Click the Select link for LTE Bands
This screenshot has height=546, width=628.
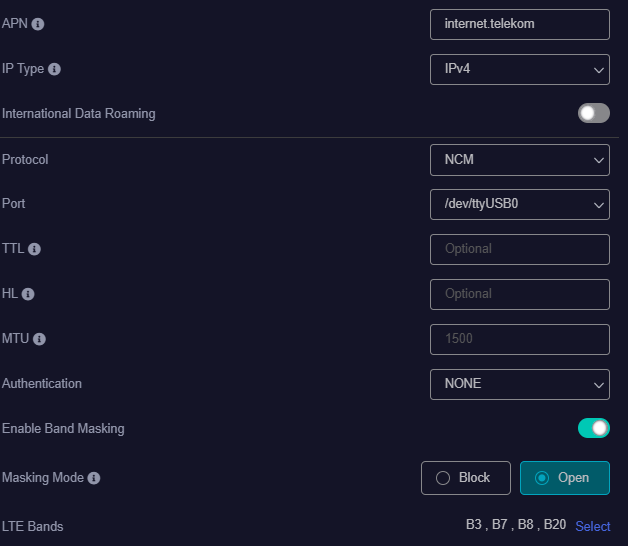click(x=592, y=526)
